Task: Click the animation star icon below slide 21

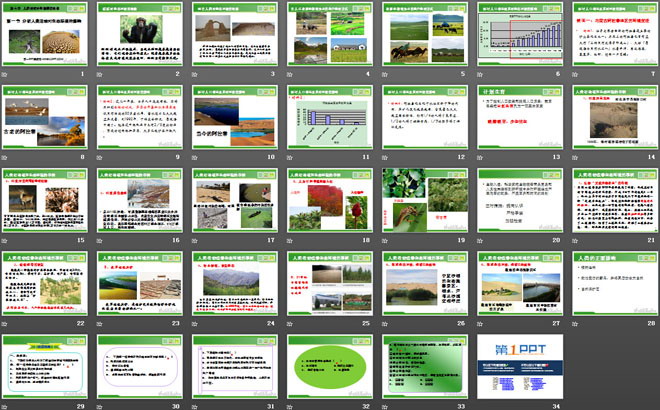Action: tap(575, 241)
